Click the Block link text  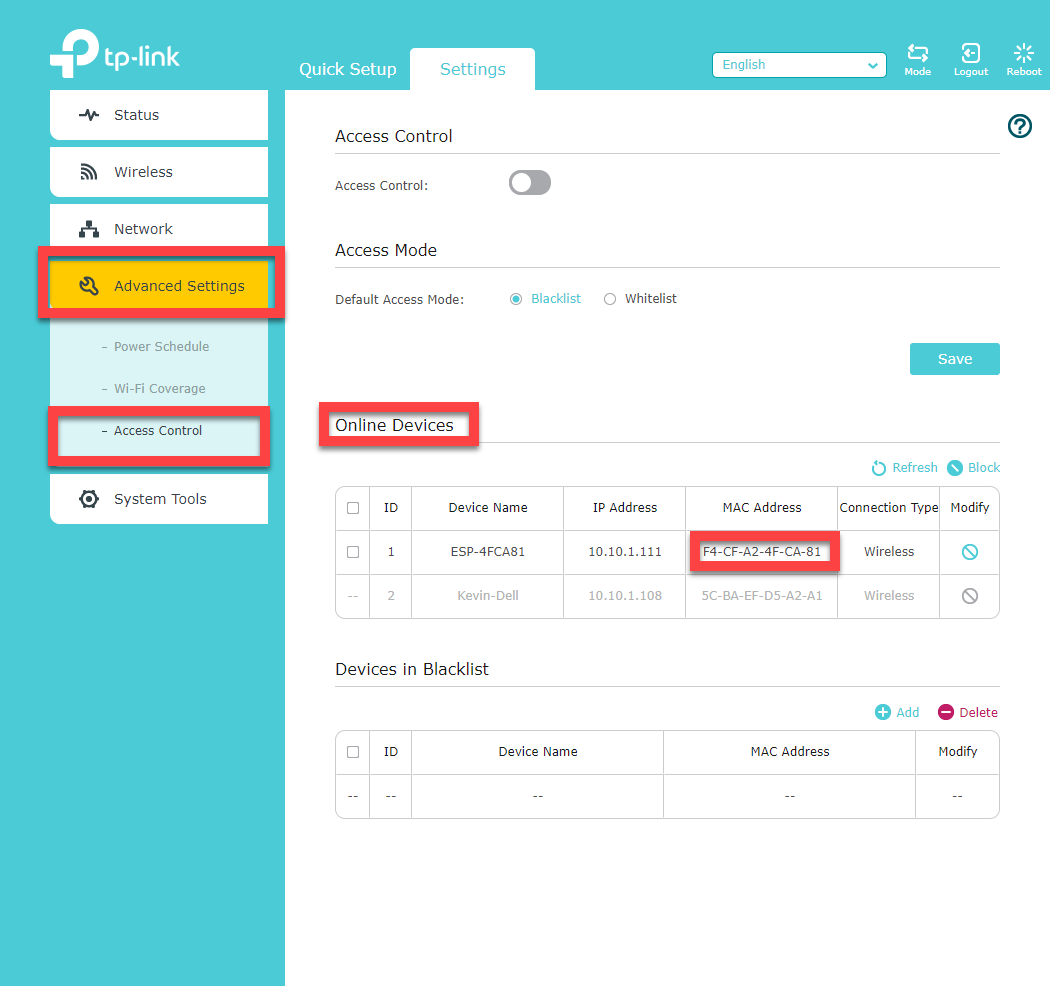pos(984,468)
